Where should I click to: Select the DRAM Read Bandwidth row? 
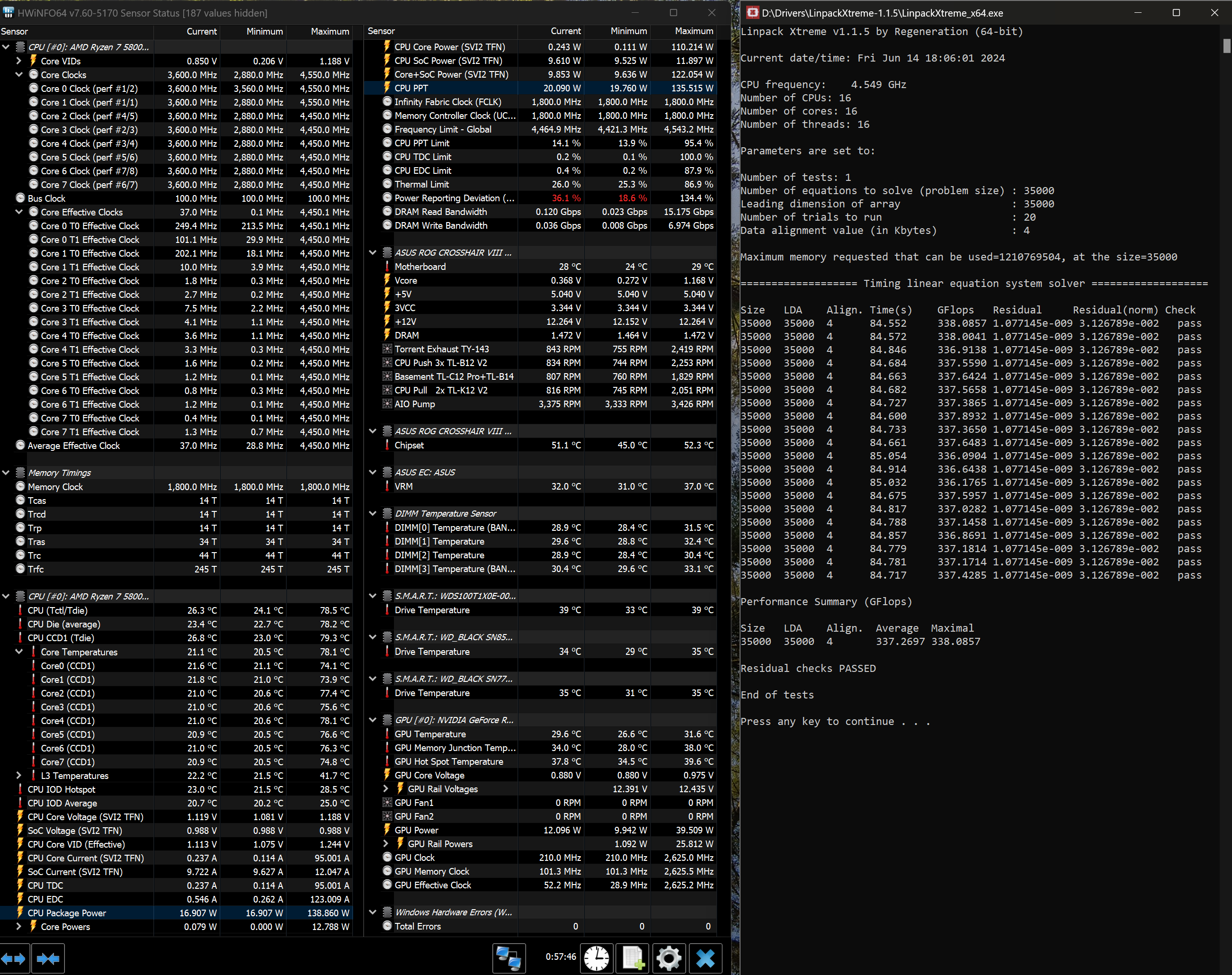pyautogui.click(x=540, y=212)
